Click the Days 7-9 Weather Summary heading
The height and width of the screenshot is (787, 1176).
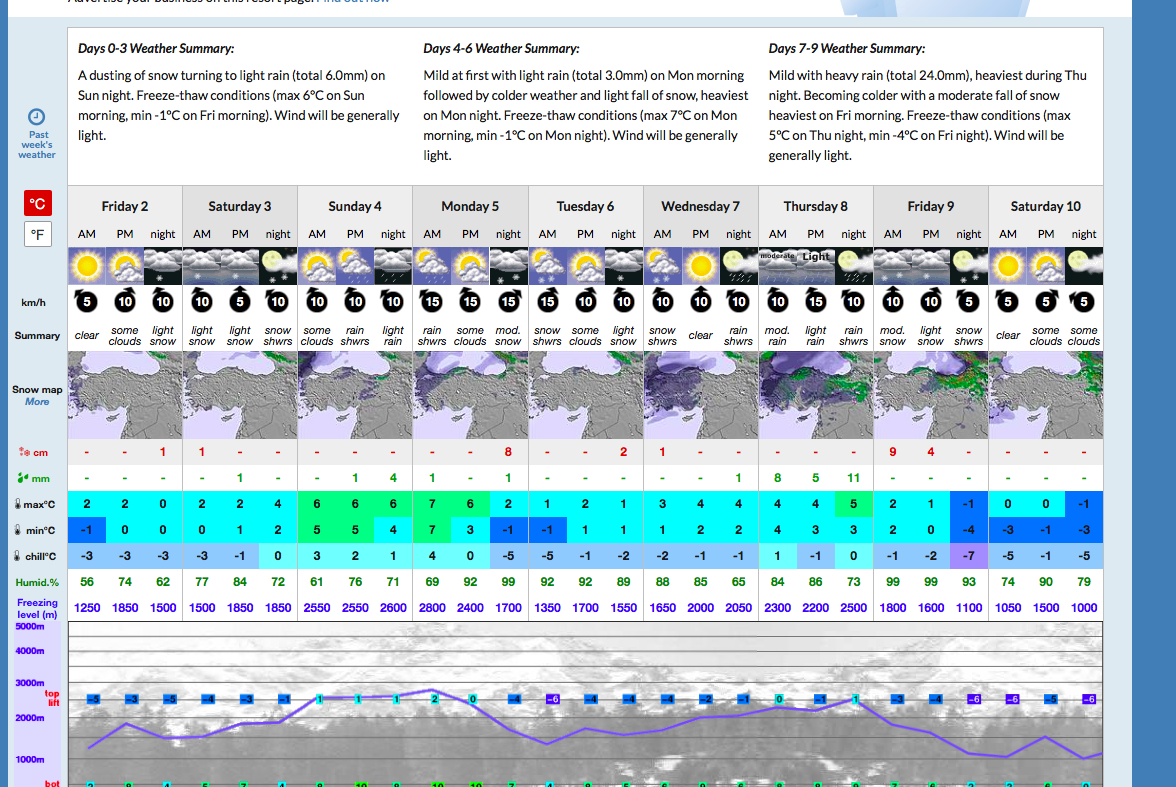point(847,49)
